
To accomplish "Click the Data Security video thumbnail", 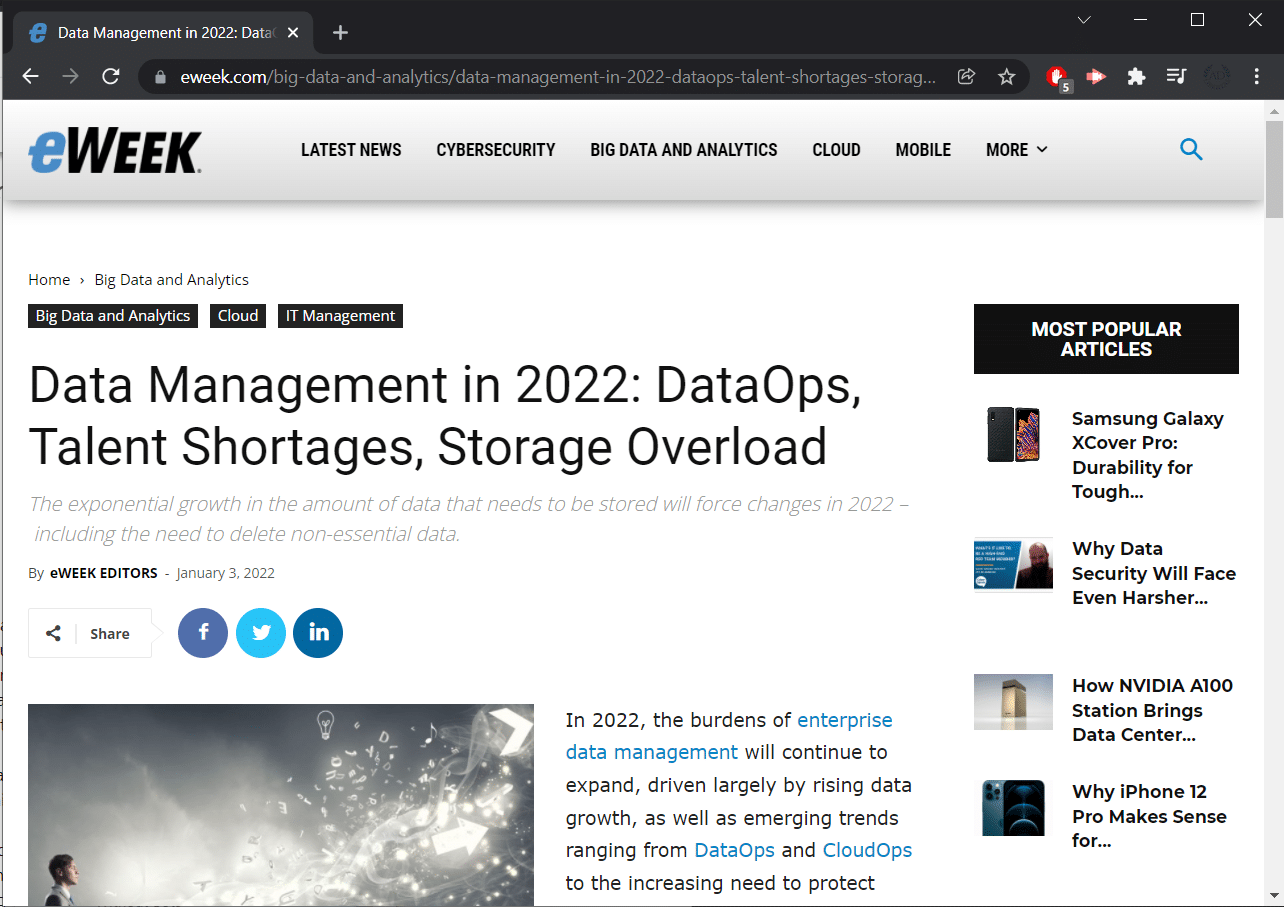I will (x=1013, y=565).
